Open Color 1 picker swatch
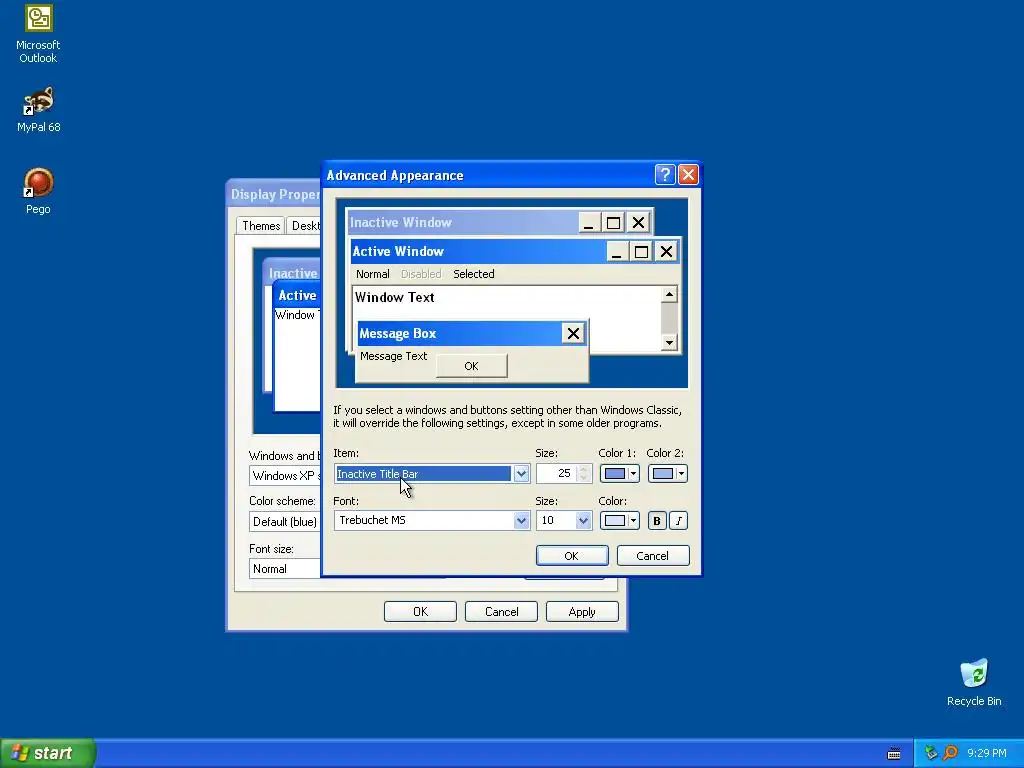The height and width of the screenshot is (768, 1024). coord(619,473)
